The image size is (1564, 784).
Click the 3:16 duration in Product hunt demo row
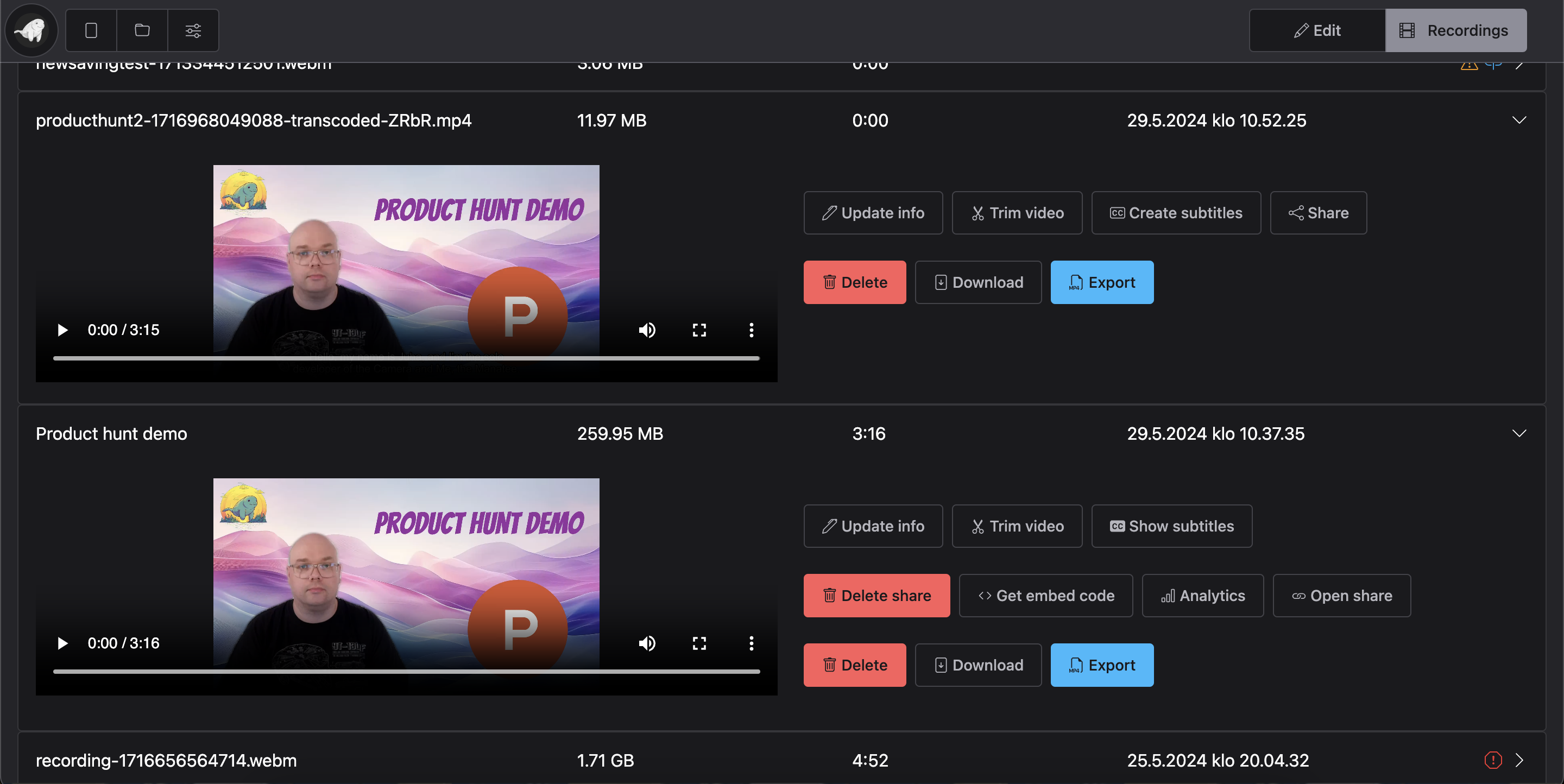click(x=868, y=433)
